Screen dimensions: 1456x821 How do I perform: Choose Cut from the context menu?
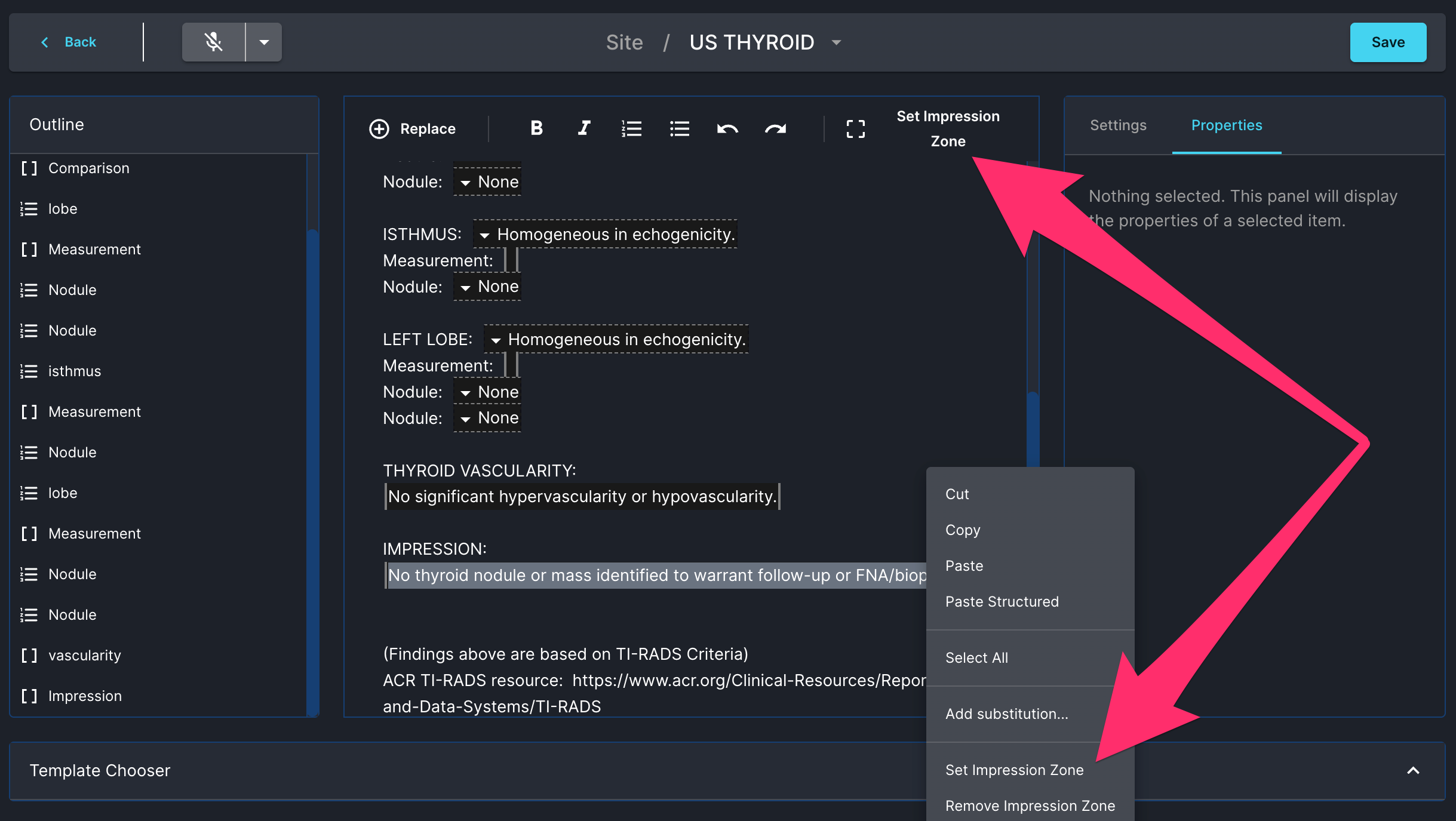tap(1030, 494)
